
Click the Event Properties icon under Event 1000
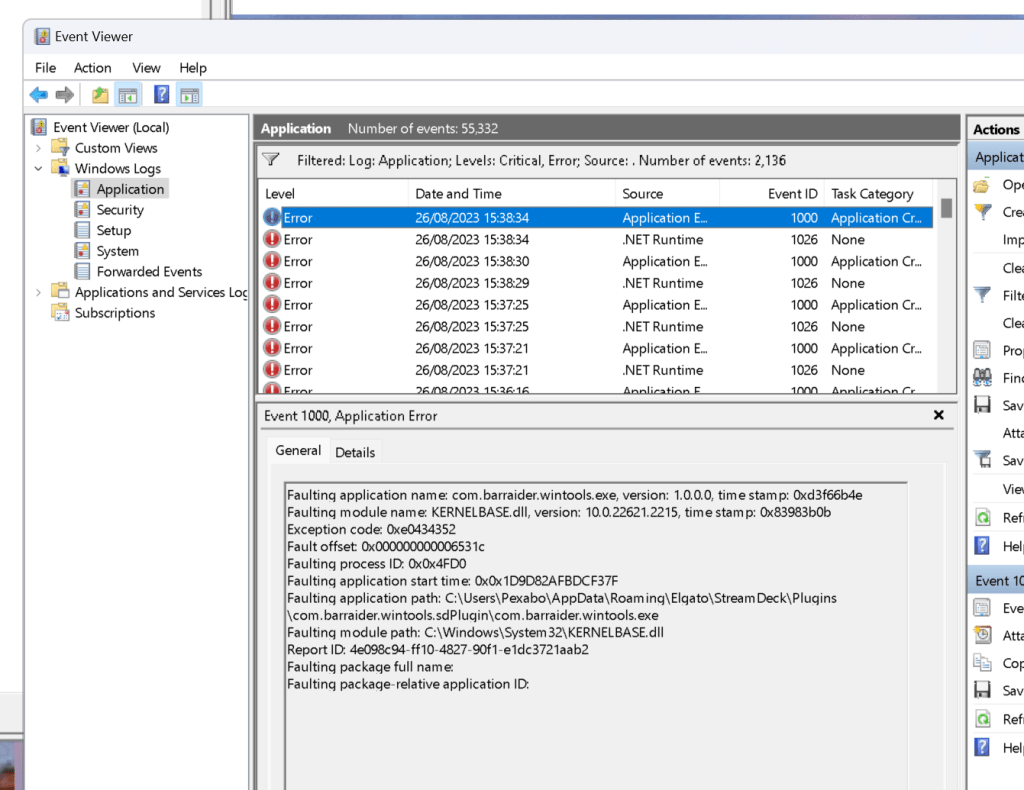click(x=982, y=608)
